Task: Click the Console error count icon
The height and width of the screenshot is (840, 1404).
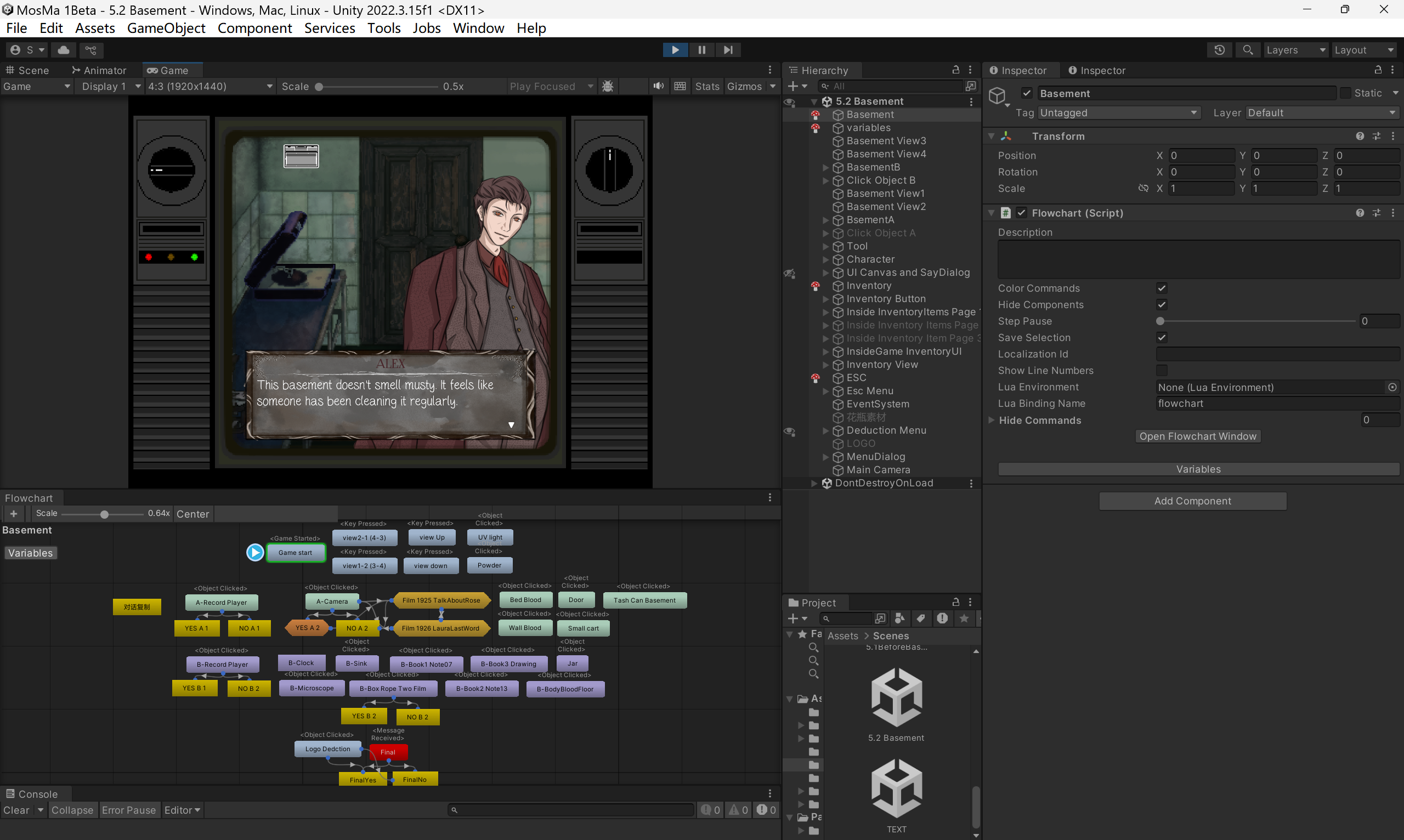Action: coord(766,810)
